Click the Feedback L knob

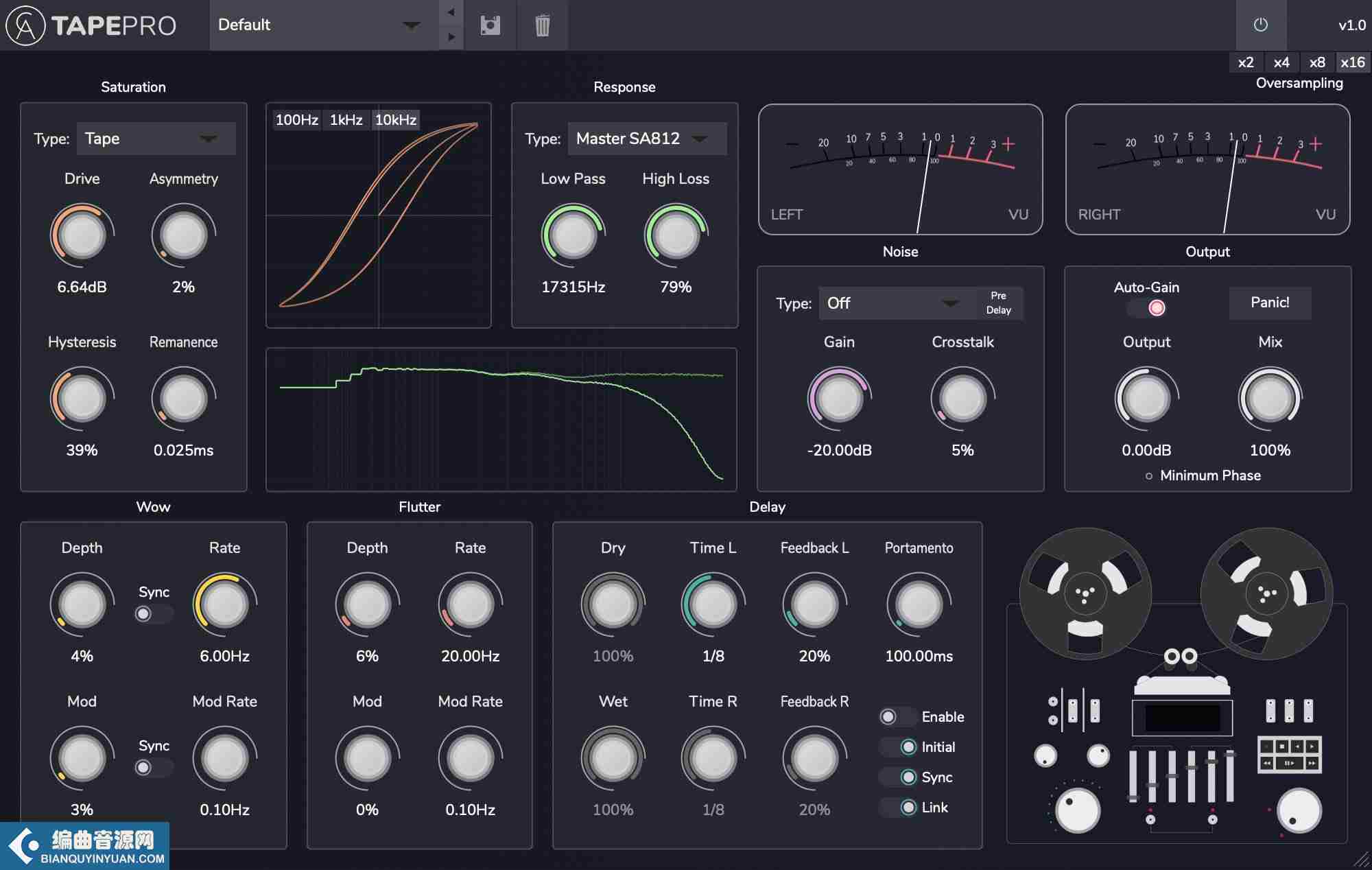tap(814, 605)
